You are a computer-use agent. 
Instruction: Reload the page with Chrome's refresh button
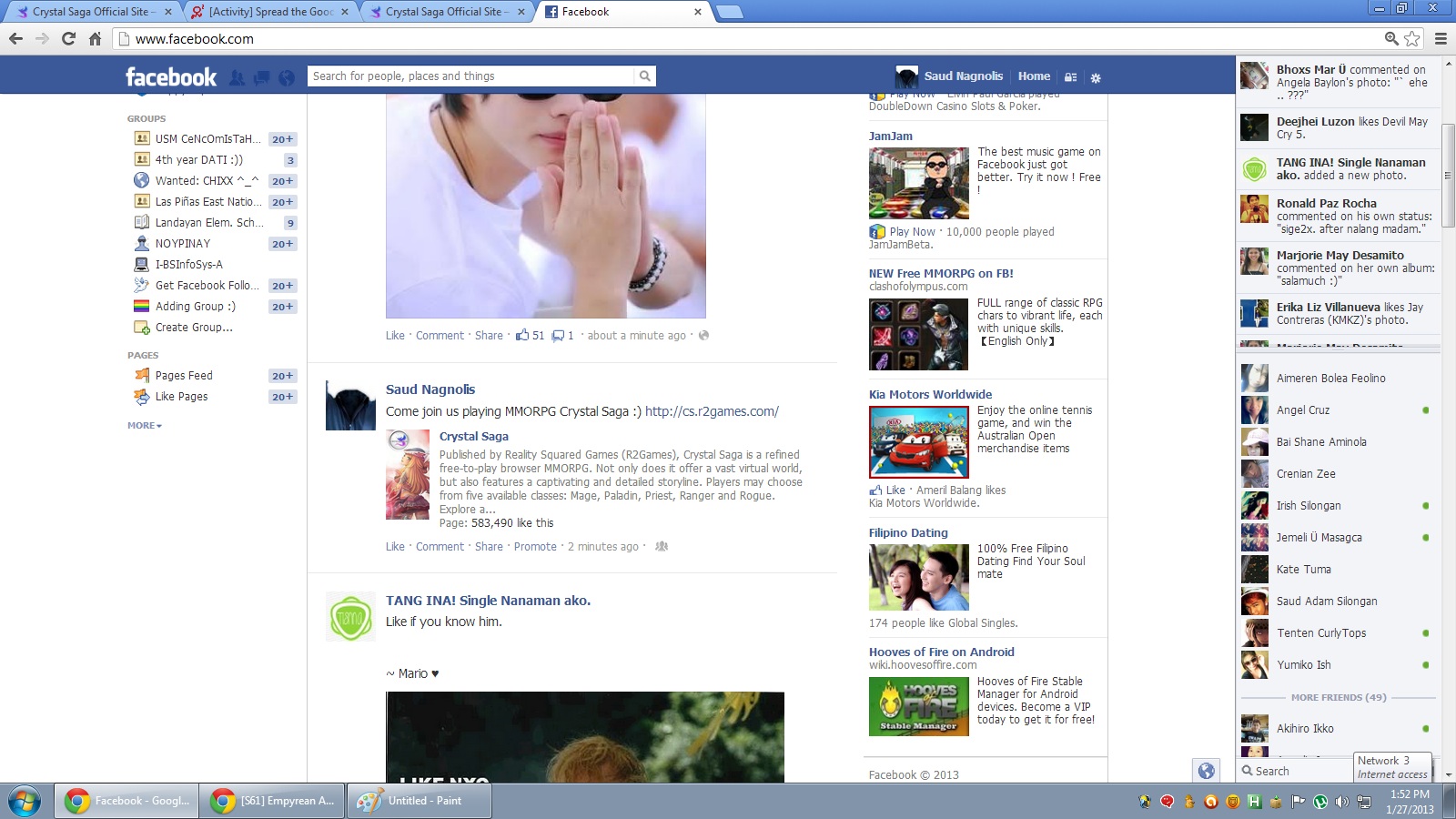68,38
